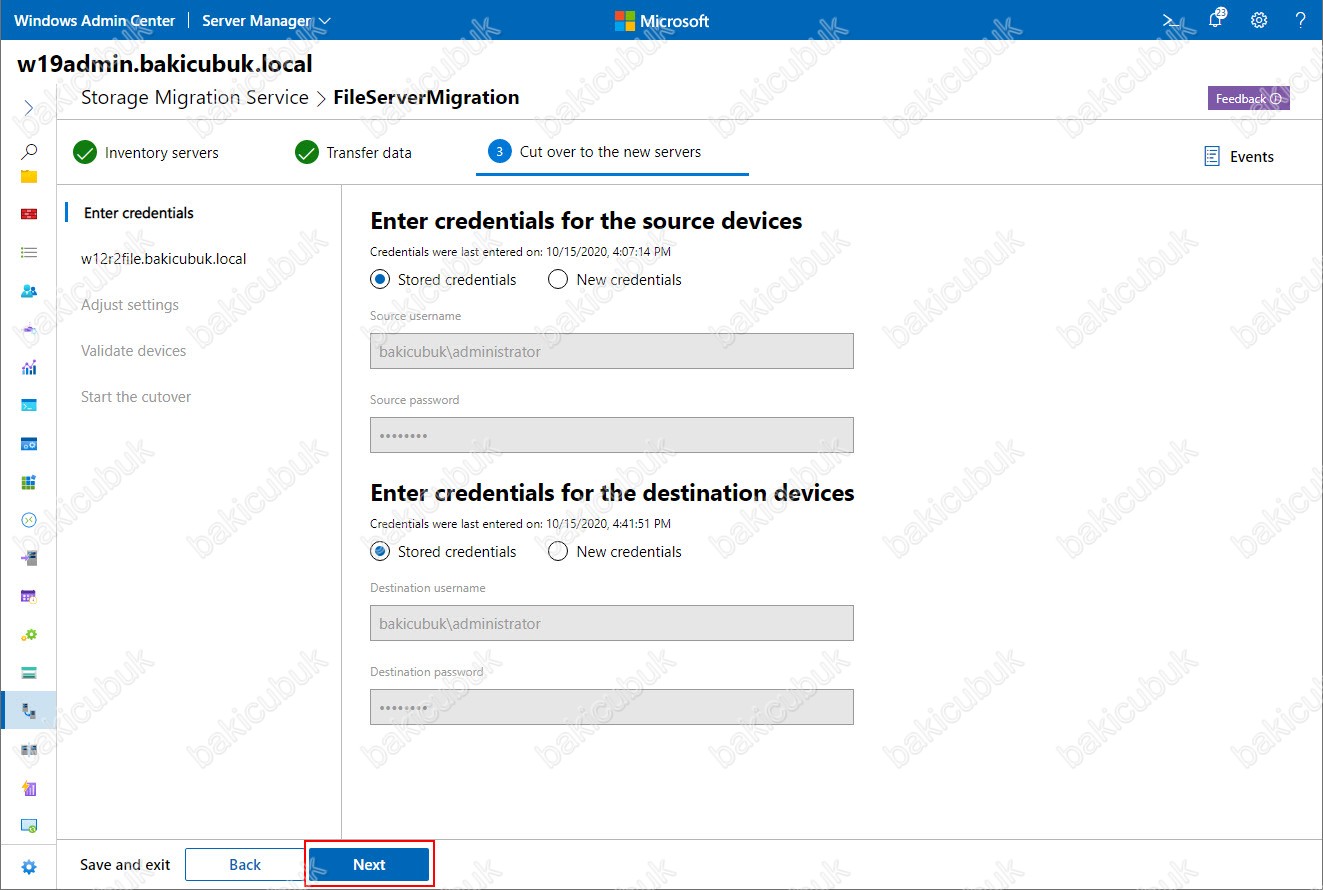
Task: Open header settings gear
Action: pos(1259,20)
